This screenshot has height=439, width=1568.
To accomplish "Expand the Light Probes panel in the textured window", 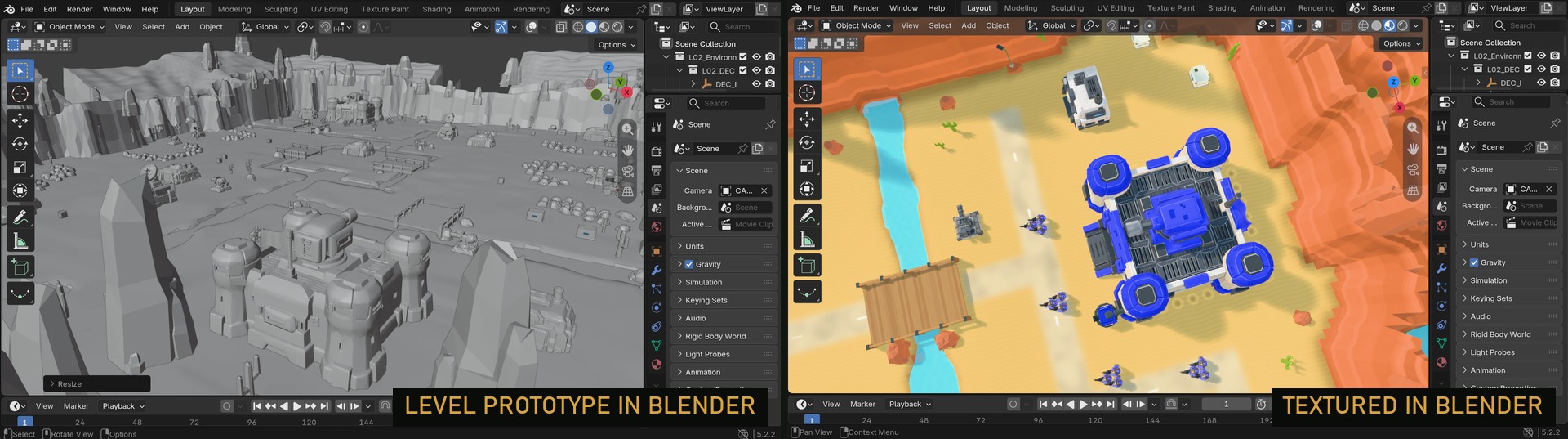I will click(1509, 352).
